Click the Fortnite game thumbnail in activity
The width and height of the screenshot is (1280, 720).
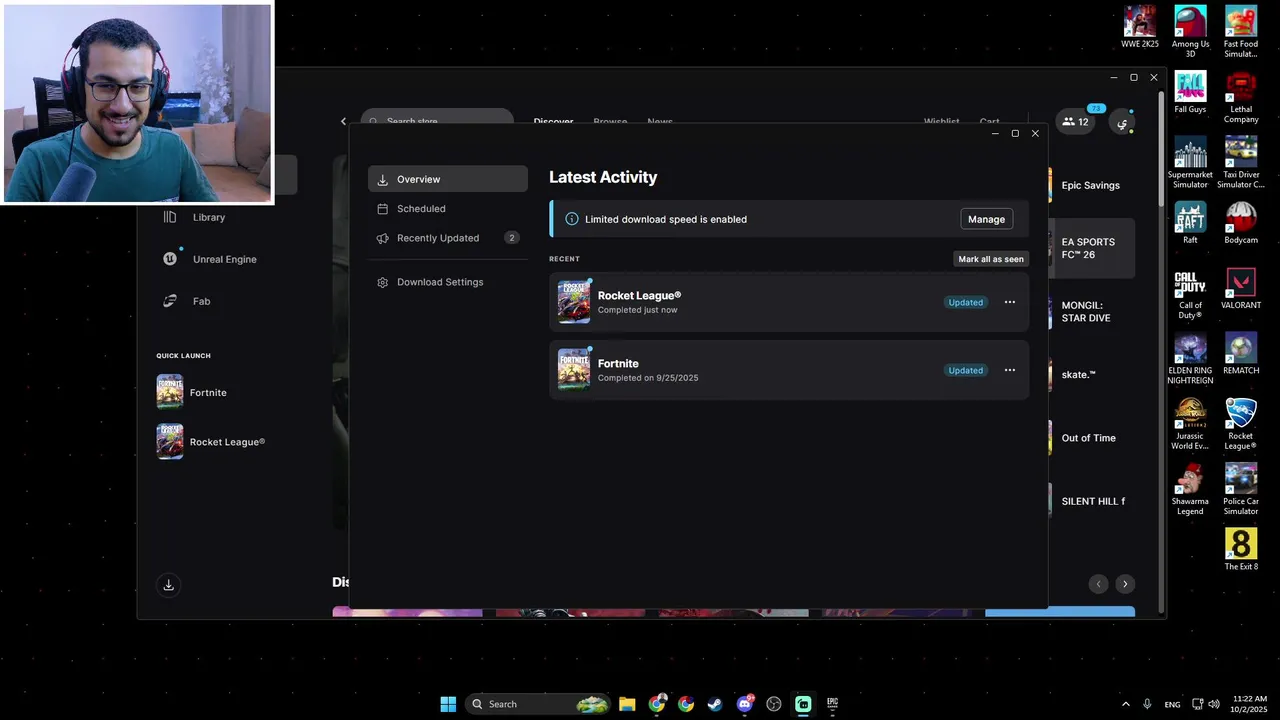574,370
